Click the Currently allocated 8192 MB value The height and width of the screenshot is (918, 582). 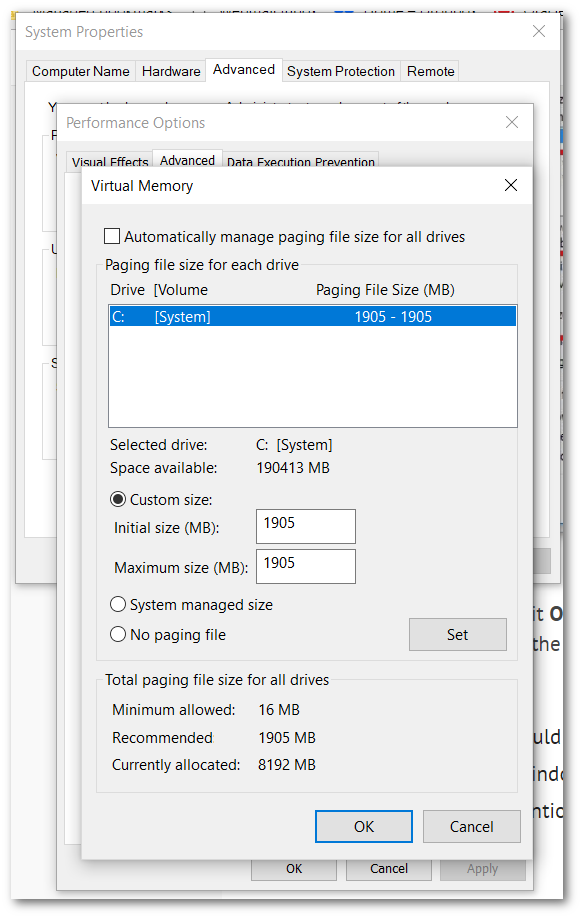[x=287, y=765]
